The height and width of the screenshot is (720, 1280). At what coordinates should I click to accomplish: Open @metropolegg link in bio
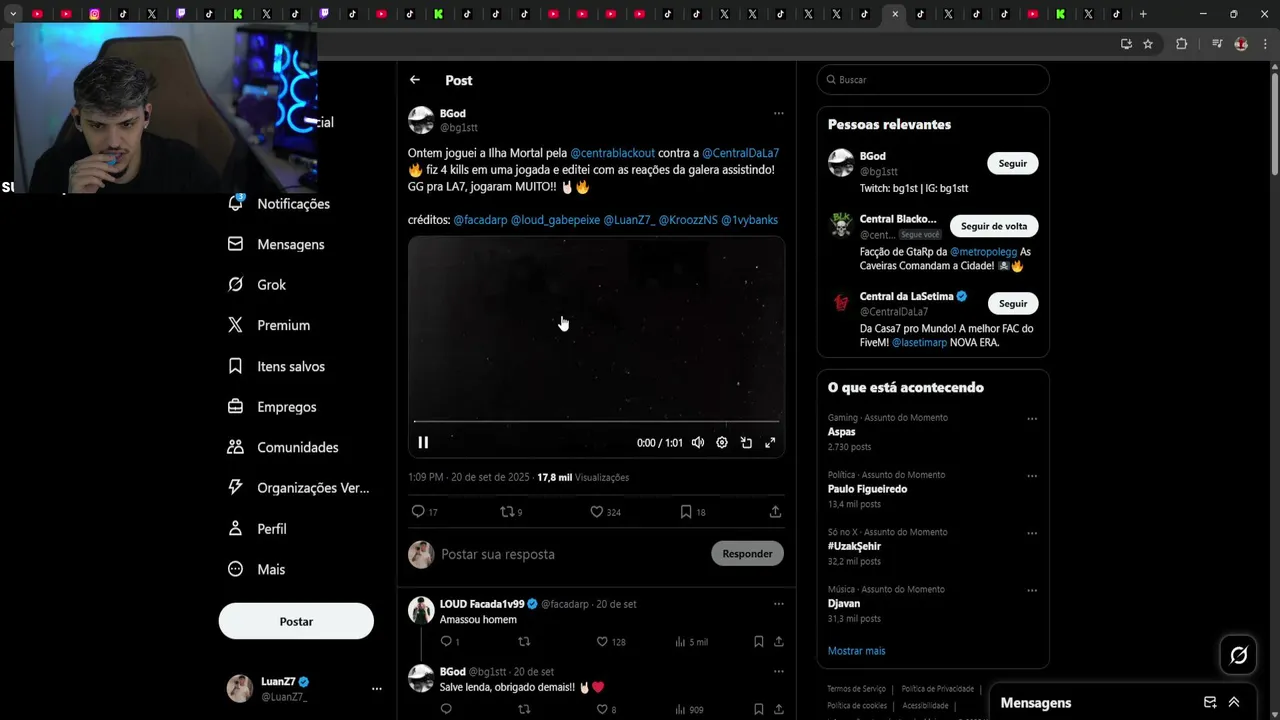tap(982, 252)
